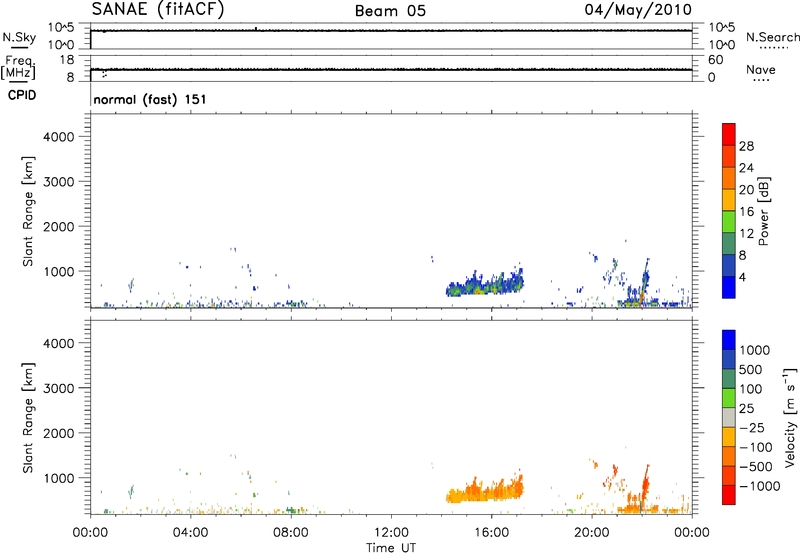Click the Velocity [m s-1] colorbar label

pos(790,417)
